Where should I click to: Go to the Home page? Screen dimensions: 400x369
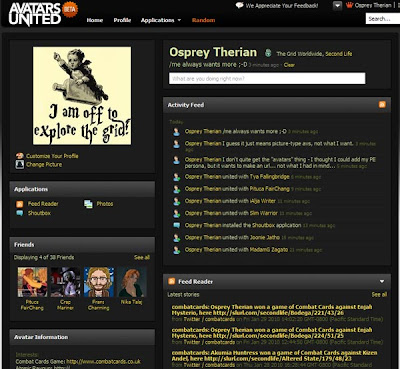pyautogui.click(x=95, y=20)
